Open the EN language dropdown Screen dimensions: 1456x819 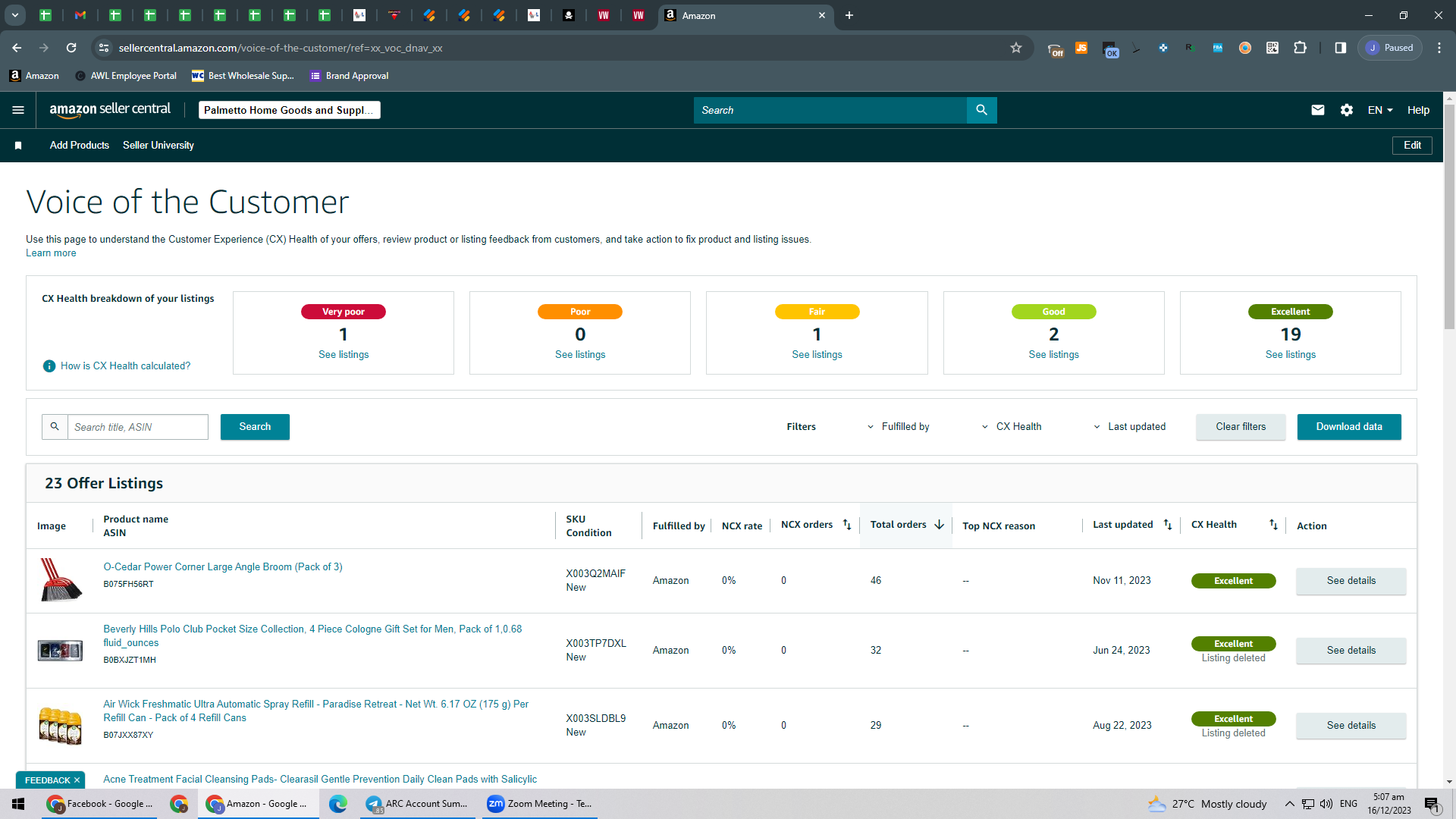(1380, 110)
